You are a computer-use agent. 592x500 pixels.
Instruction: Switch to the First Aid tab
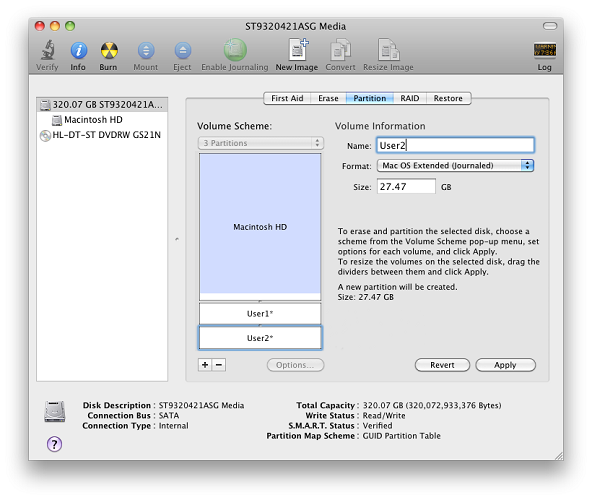click(x=287, y=98)
